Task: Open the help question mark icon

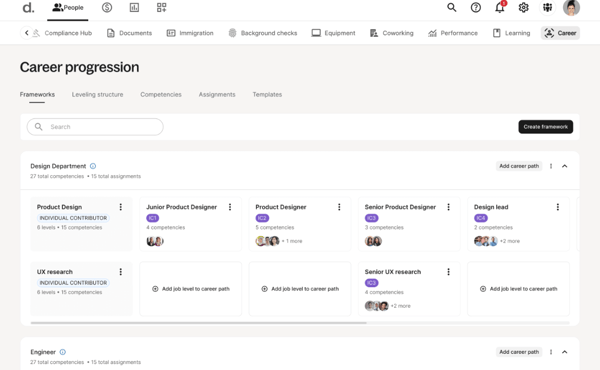Action: [476, 7]
